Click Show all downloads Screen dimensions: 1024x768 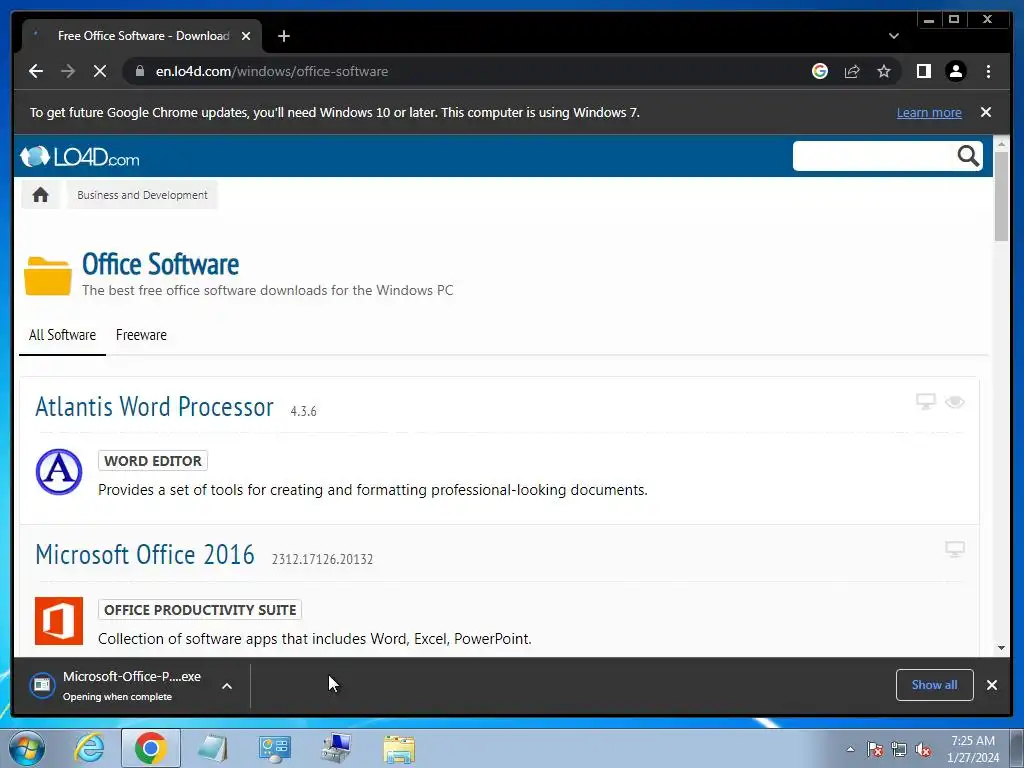click(x=935, y=685)
